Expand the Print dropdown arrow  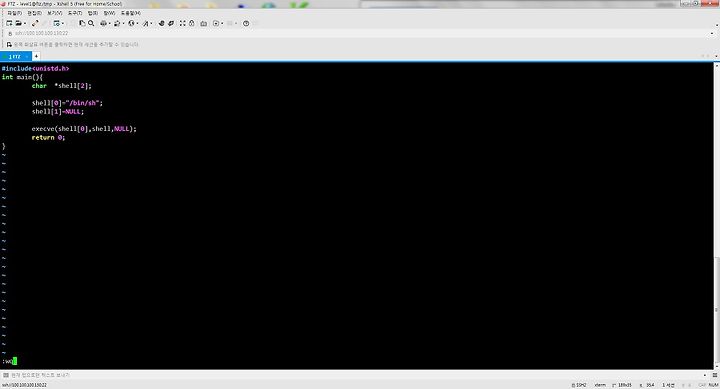coord(109,23)
